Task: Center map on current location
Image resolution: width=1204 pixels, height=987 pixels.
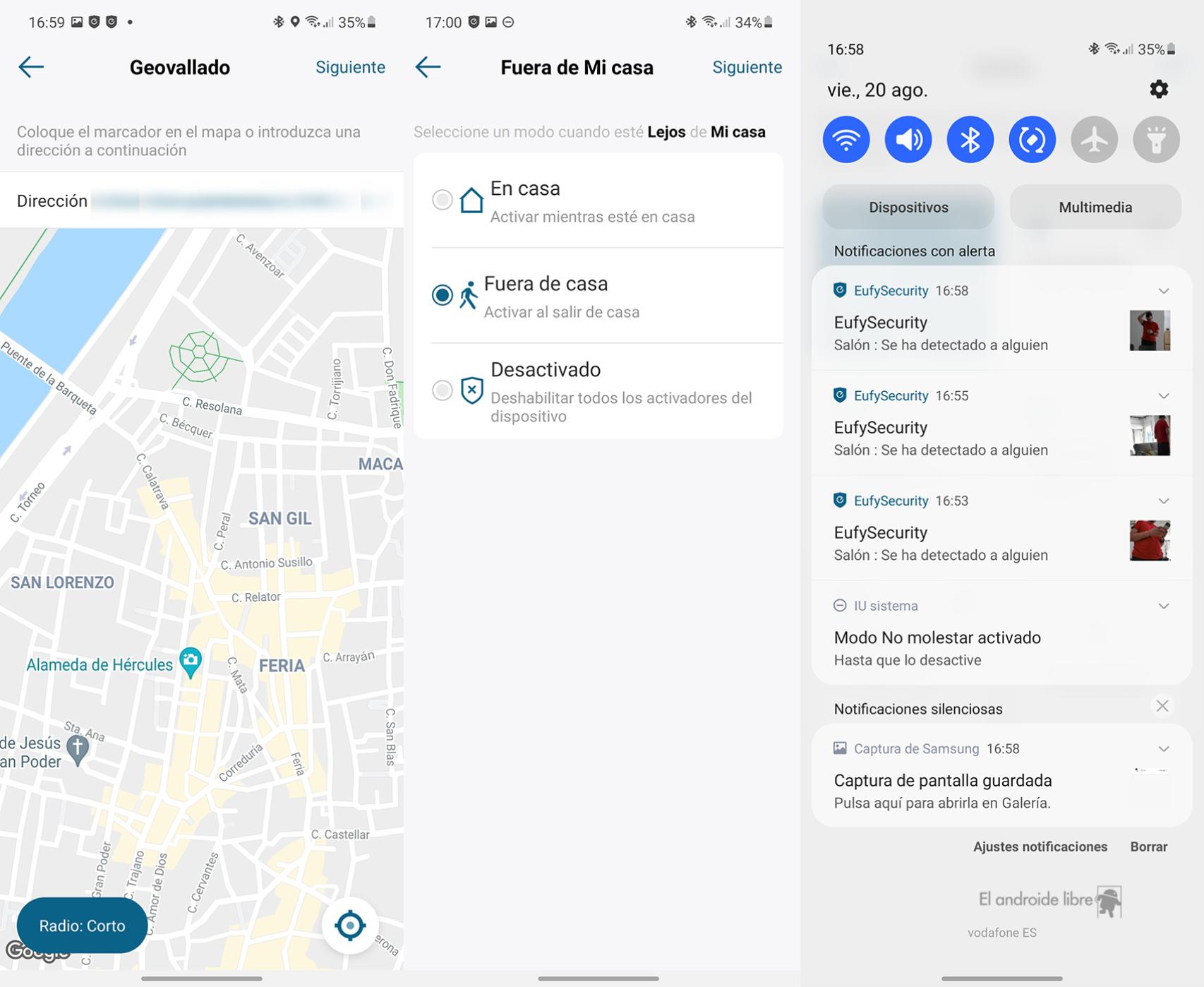Action: (x=350, y=925)
